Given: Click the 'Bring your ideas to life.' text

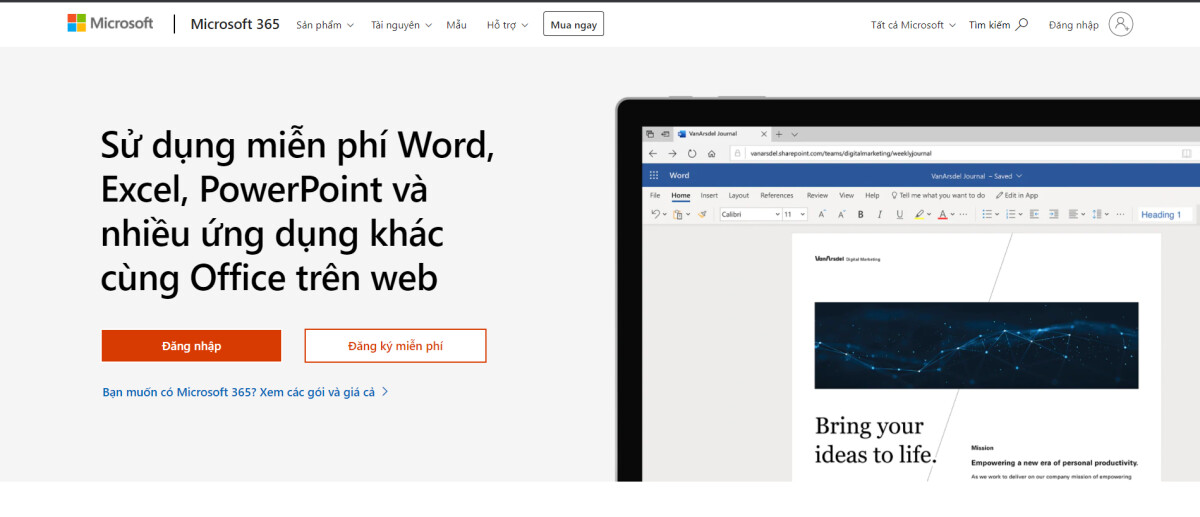Looking at the screenshot, I should [x=875, y=440].
